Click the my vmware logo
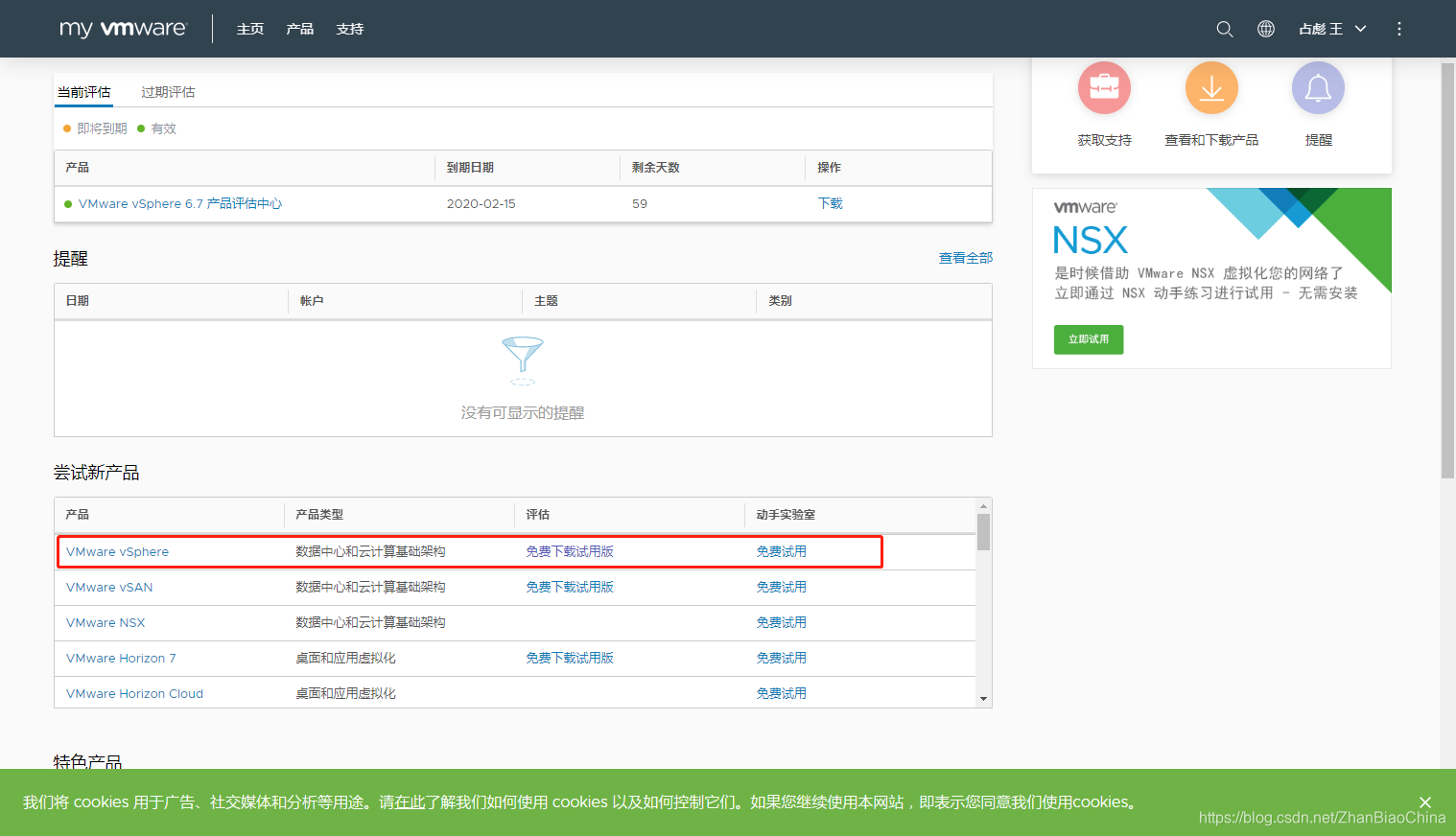Viewport: 1456px width, 836px height. pyautogui.click(x=123, y=29)
